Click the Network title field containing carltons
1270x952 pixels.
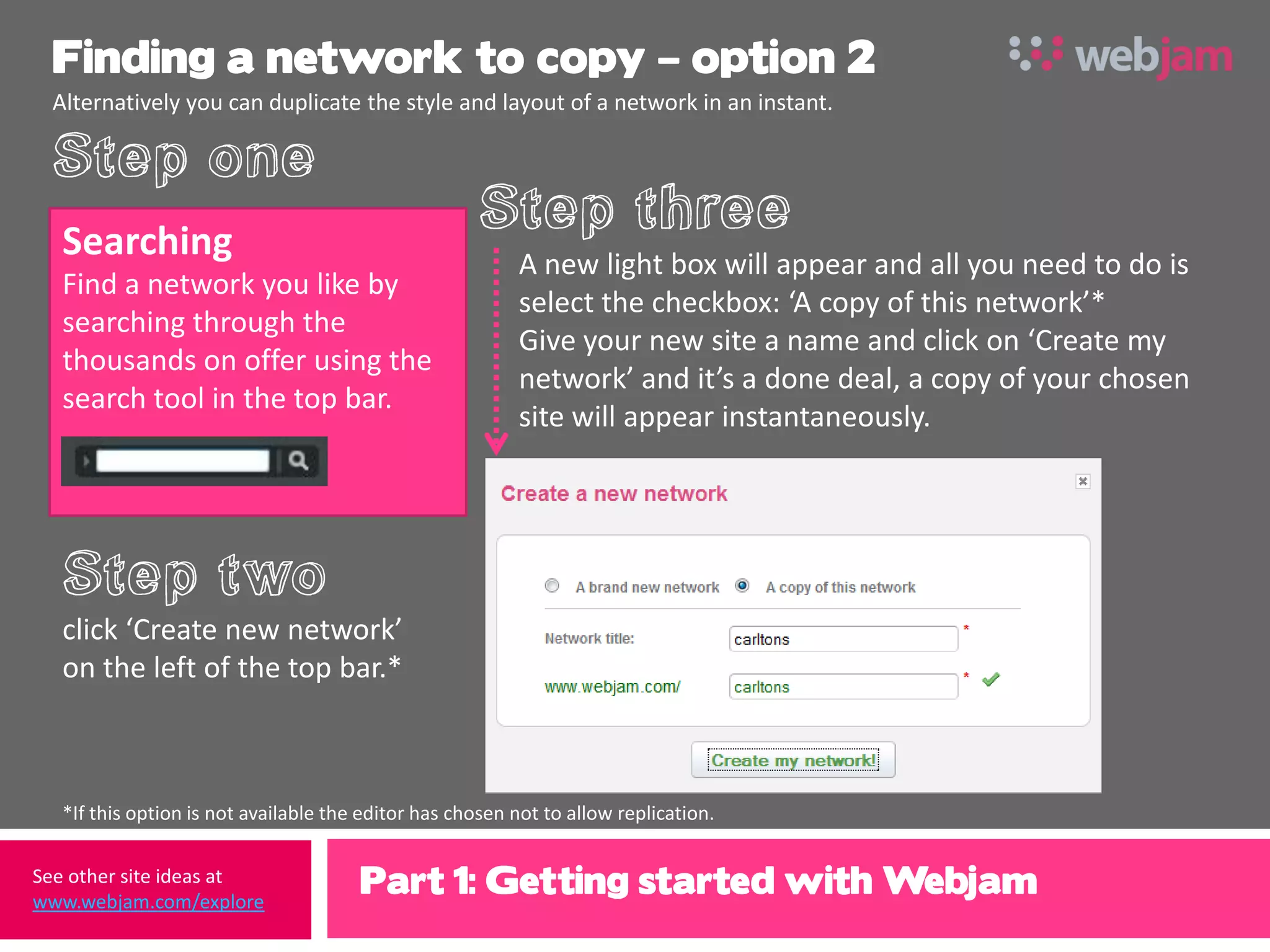(843, 639)
